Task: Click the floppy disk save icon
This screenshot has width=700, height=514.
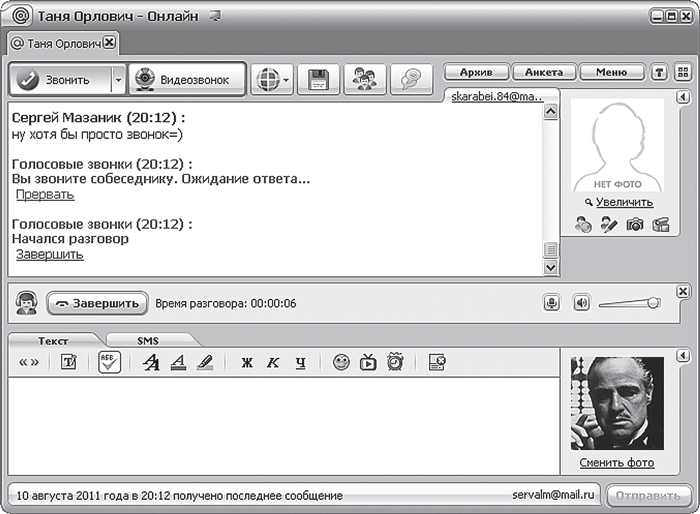Action: coord(318,80)
